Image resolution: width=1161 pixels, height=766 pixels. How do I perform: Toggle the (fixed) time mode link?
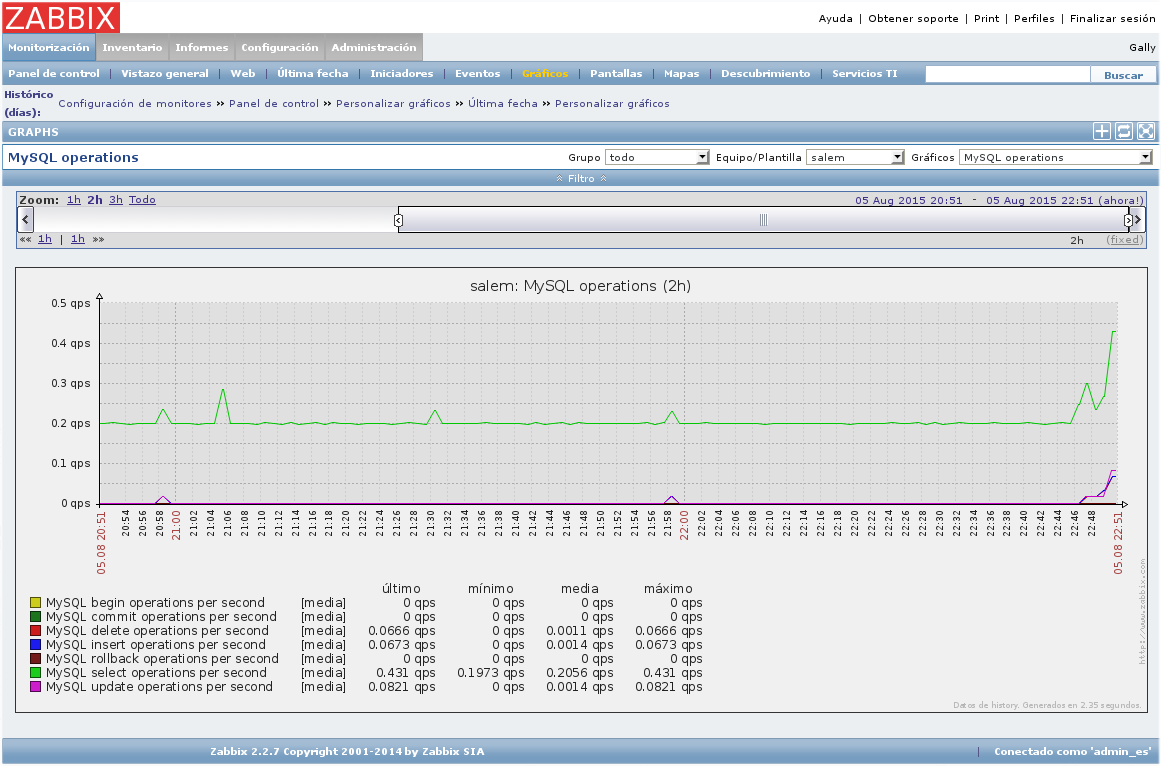pyautogui.click(x=1125, y=240)
